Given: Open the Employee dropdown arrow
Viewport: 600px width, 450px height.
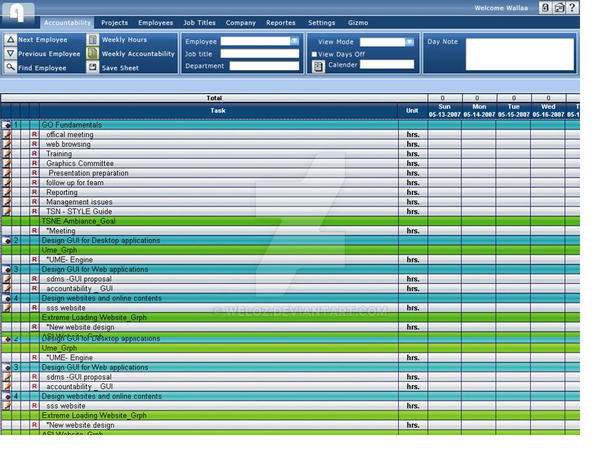Looking at the screenshot, I should tap(294, 41).
